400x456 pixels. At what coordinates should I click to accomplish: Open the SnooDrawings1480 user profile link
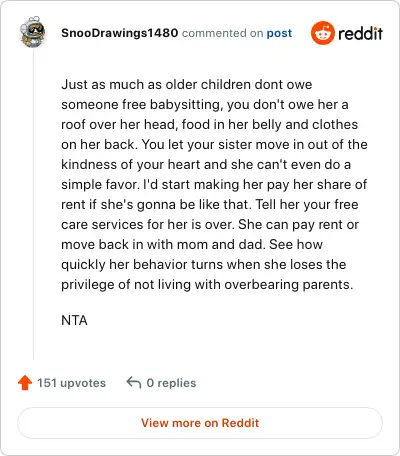pos(119,33)
